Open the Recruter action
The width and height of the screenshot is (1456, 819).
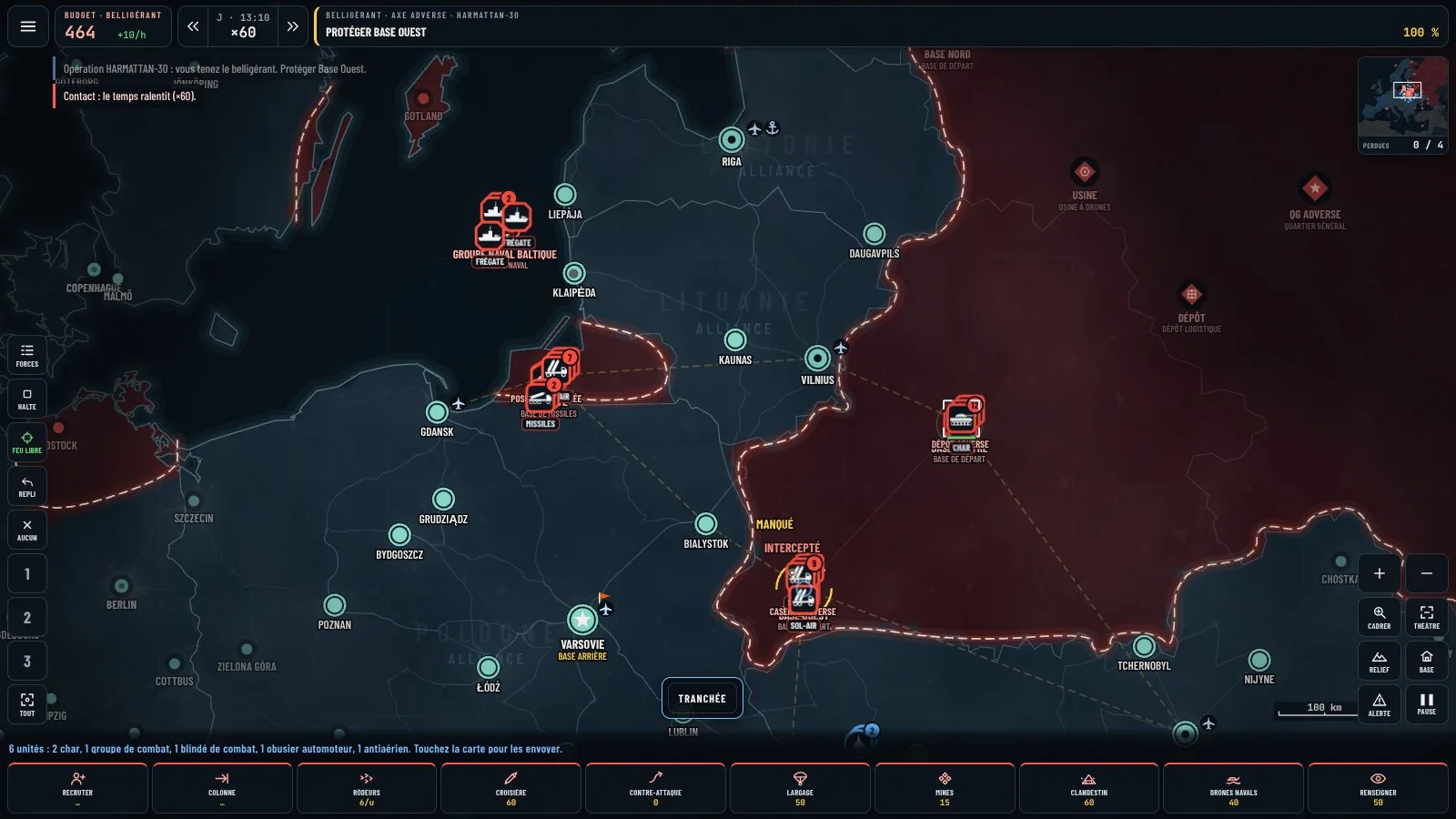point(77,788)
